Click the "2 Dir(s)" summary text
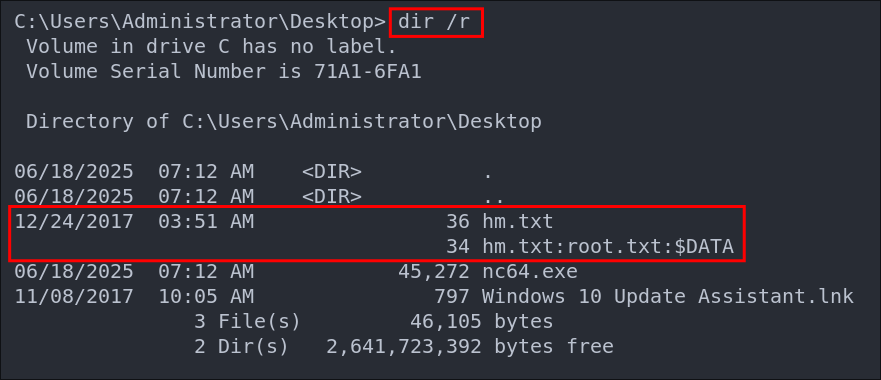The width and height of the screenshot is (881, 380). coord(241,346)
